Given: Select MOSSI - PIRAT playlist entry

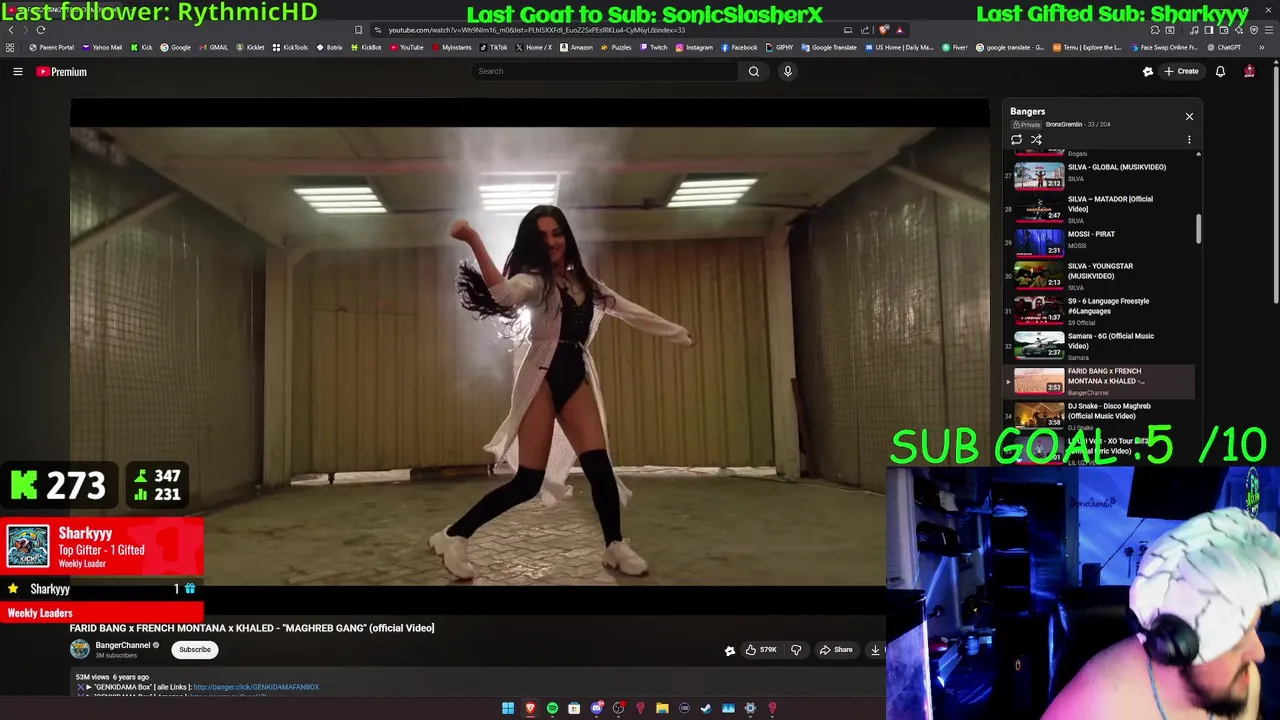Looking at the screenshot, I should coord(1100,241).
